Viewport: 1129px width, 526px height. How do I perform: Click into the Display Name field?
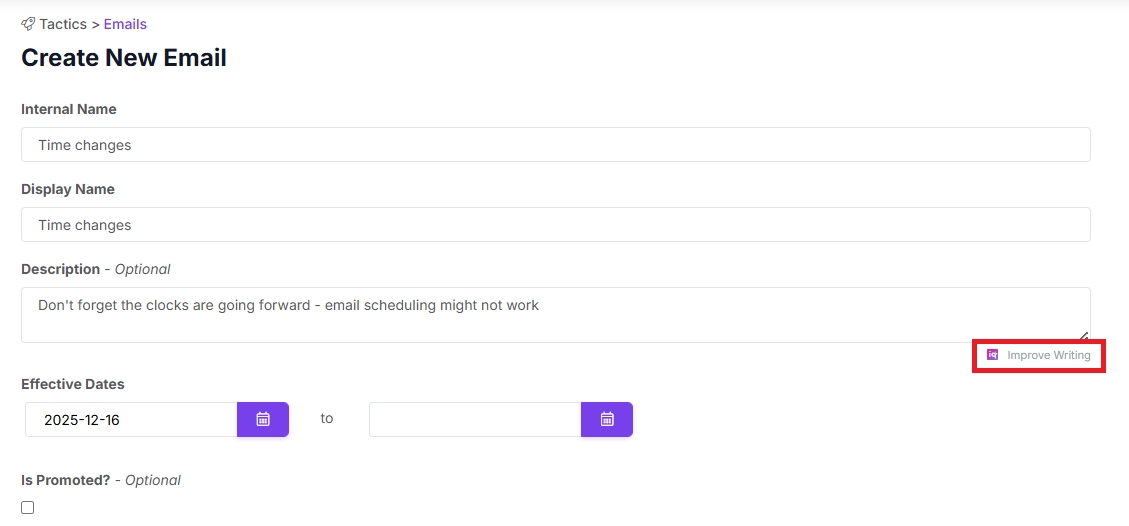555,225
